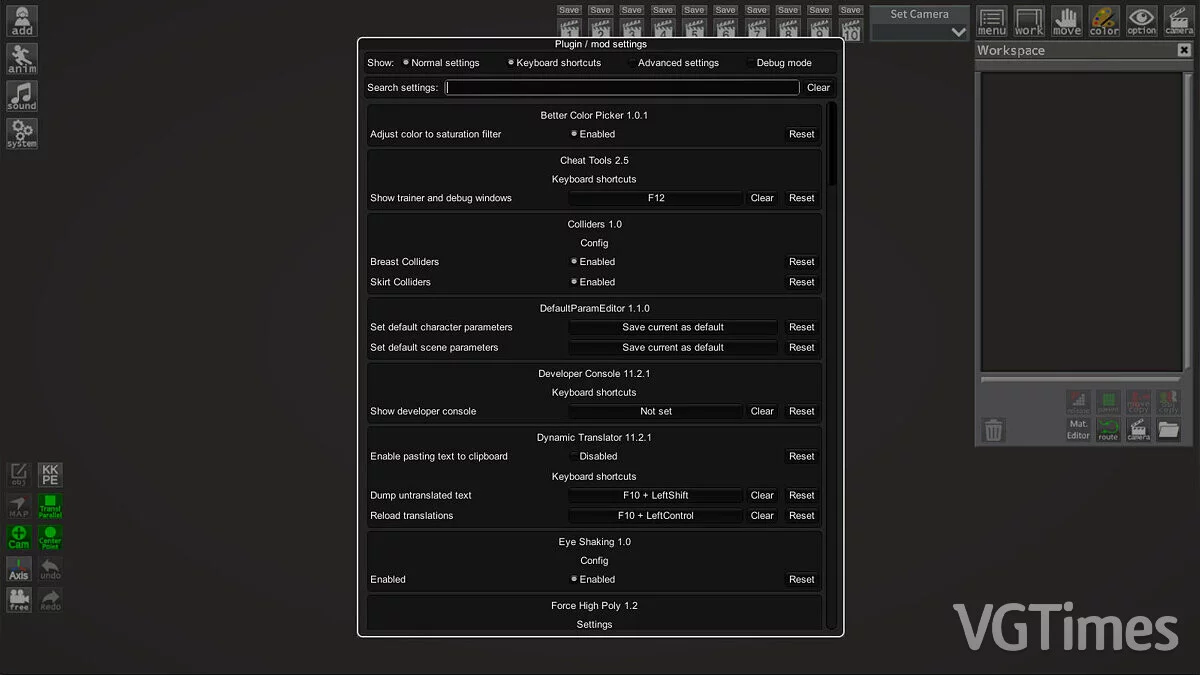
Task: Open the option eye icon
Action: click(x=1142, y=21)
